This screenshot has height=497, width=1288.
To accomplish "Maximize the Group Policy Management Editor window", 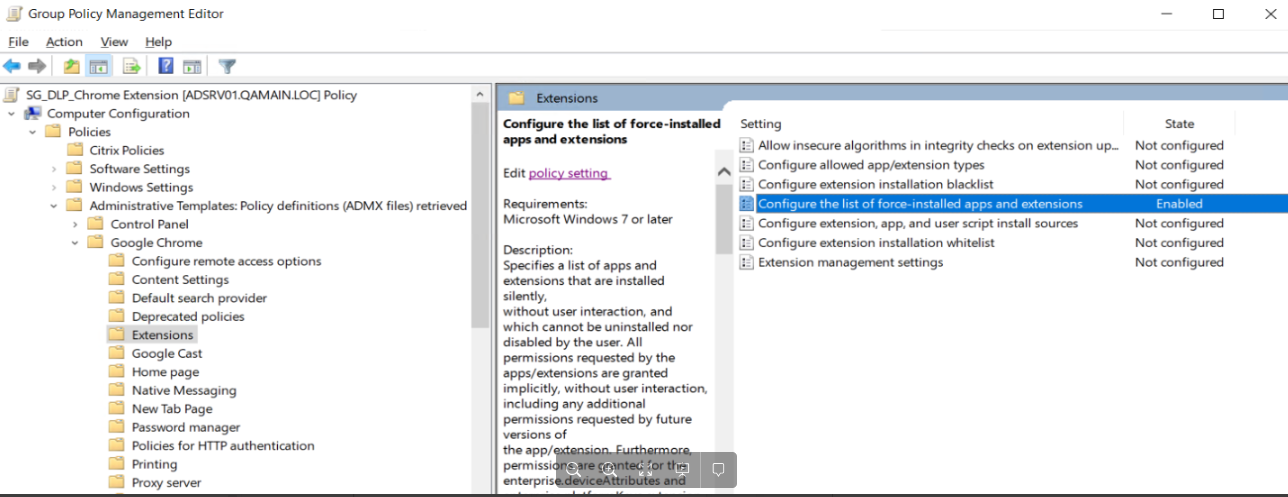I will click(1218, 14).
